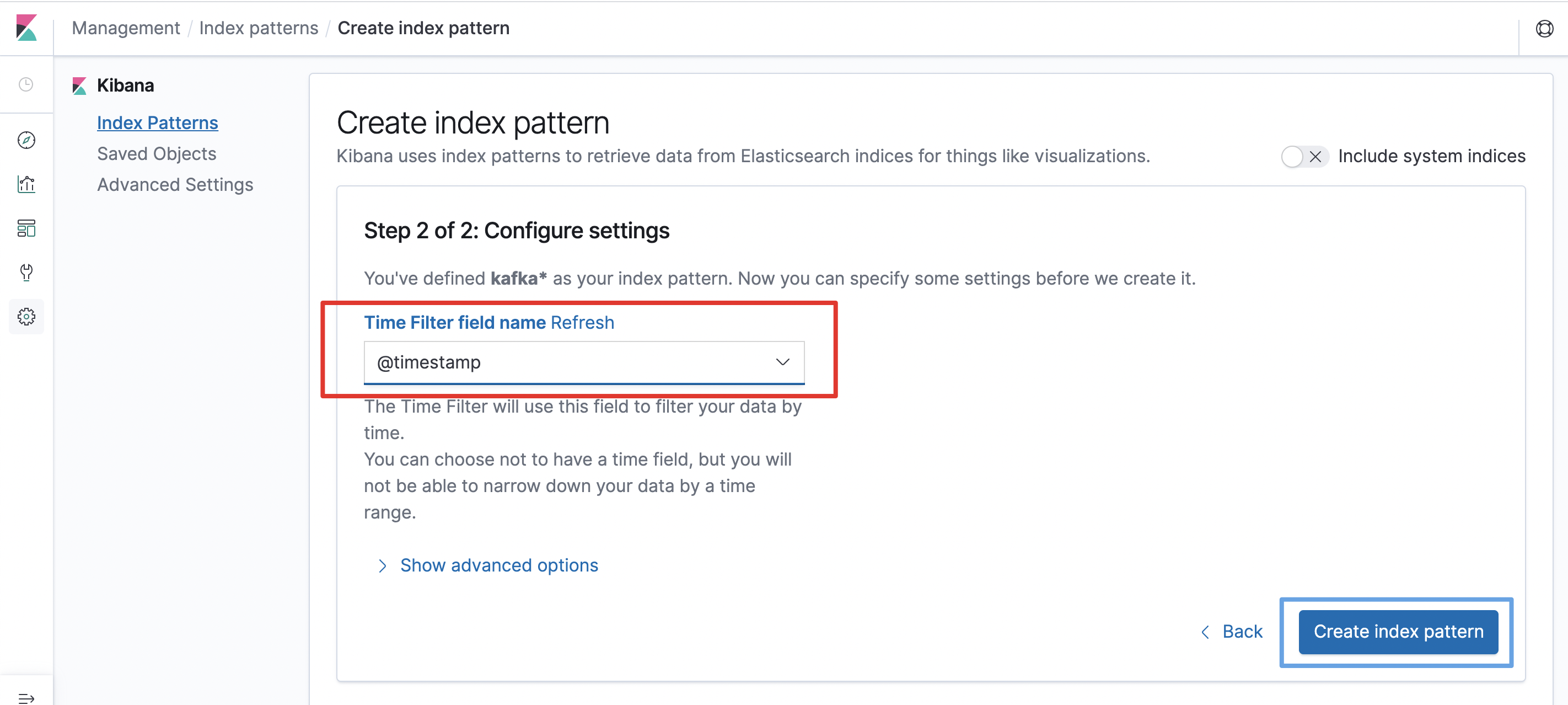Open recently viewed clock icon

(x=26, y=84)
